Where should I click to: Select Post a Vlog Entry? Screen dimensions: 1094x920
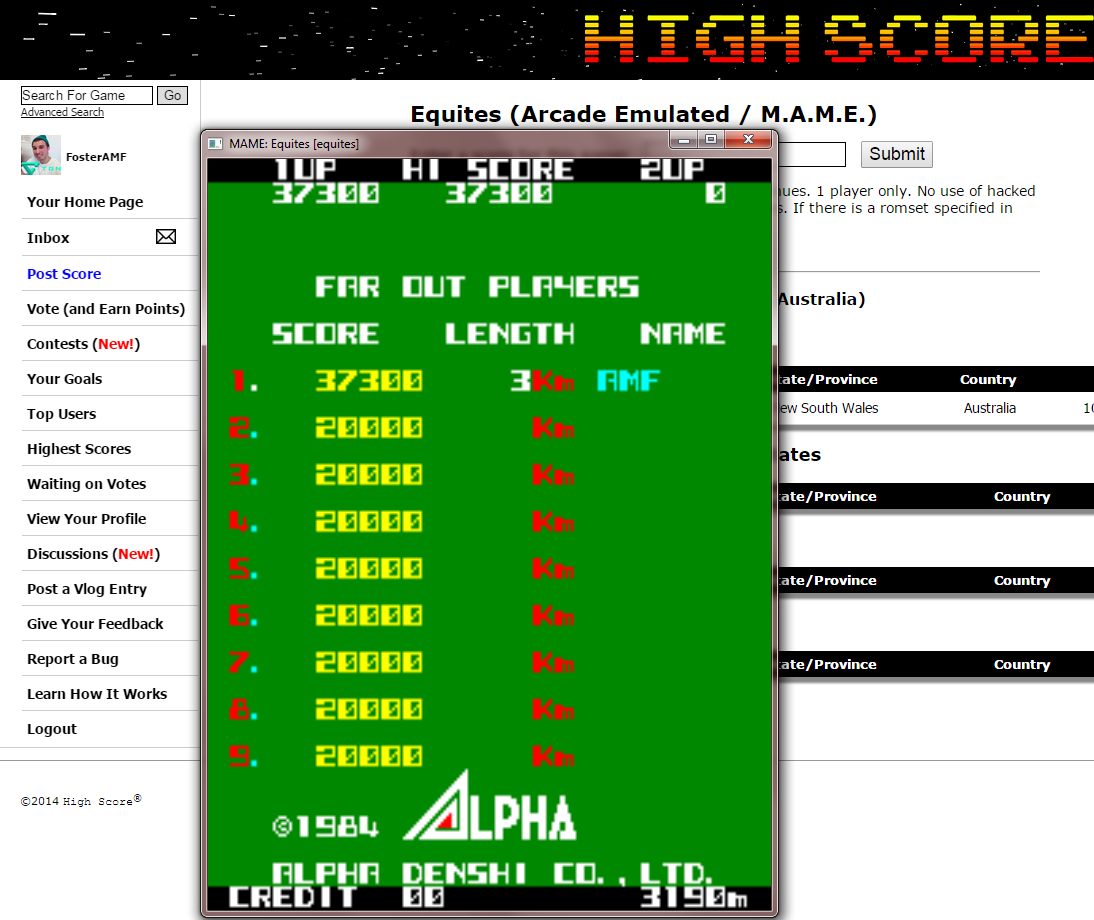[87, 589]
